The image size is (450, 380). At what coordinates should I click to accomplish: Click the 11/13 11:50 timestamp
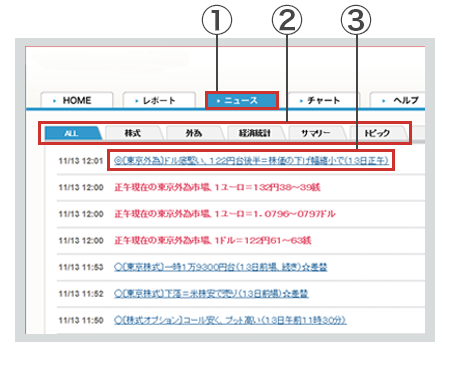pos(81,321)
